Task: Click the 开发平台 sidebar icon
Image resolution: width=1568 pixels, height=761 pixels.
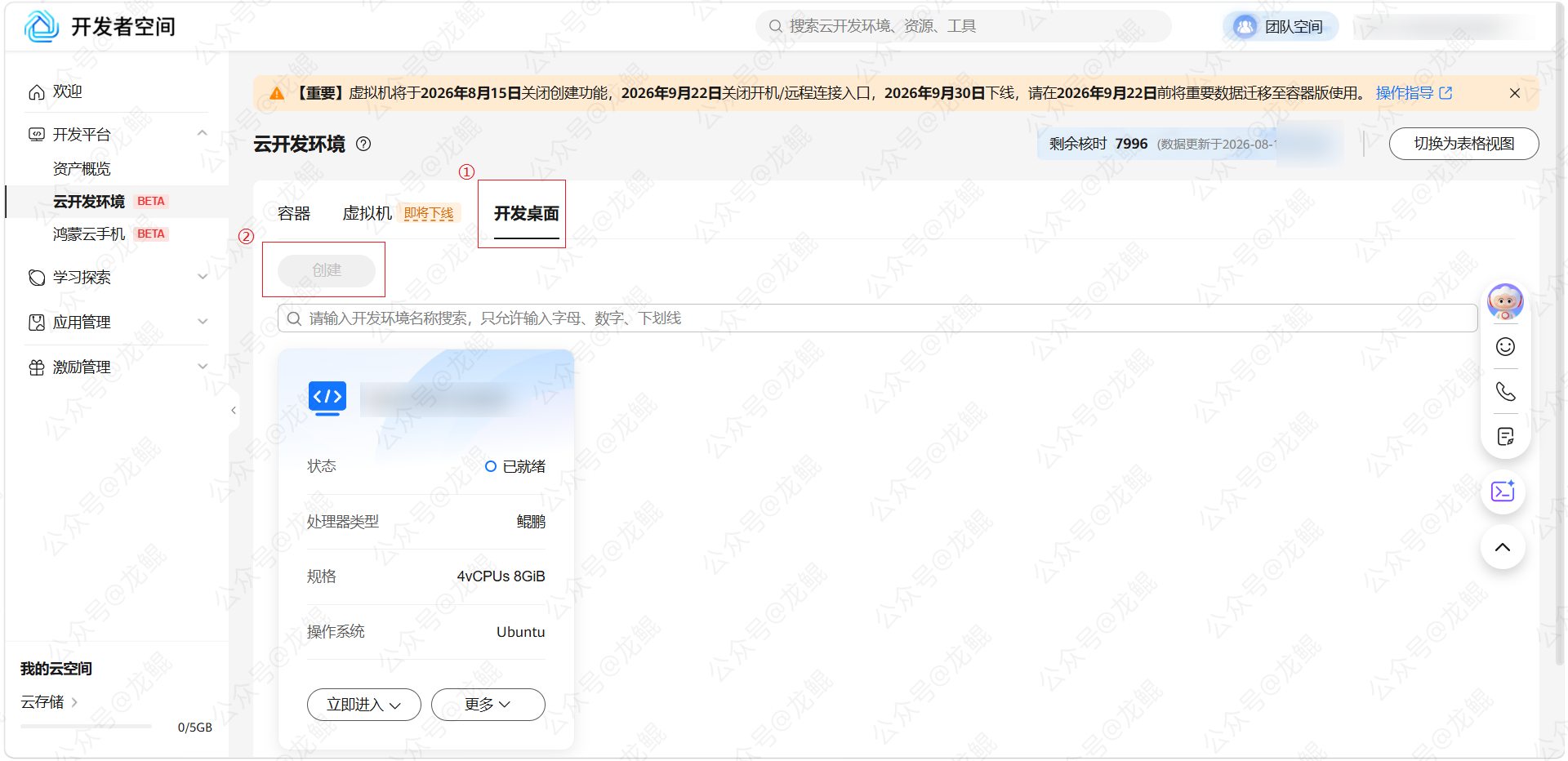Action: (x=37, y=134)
